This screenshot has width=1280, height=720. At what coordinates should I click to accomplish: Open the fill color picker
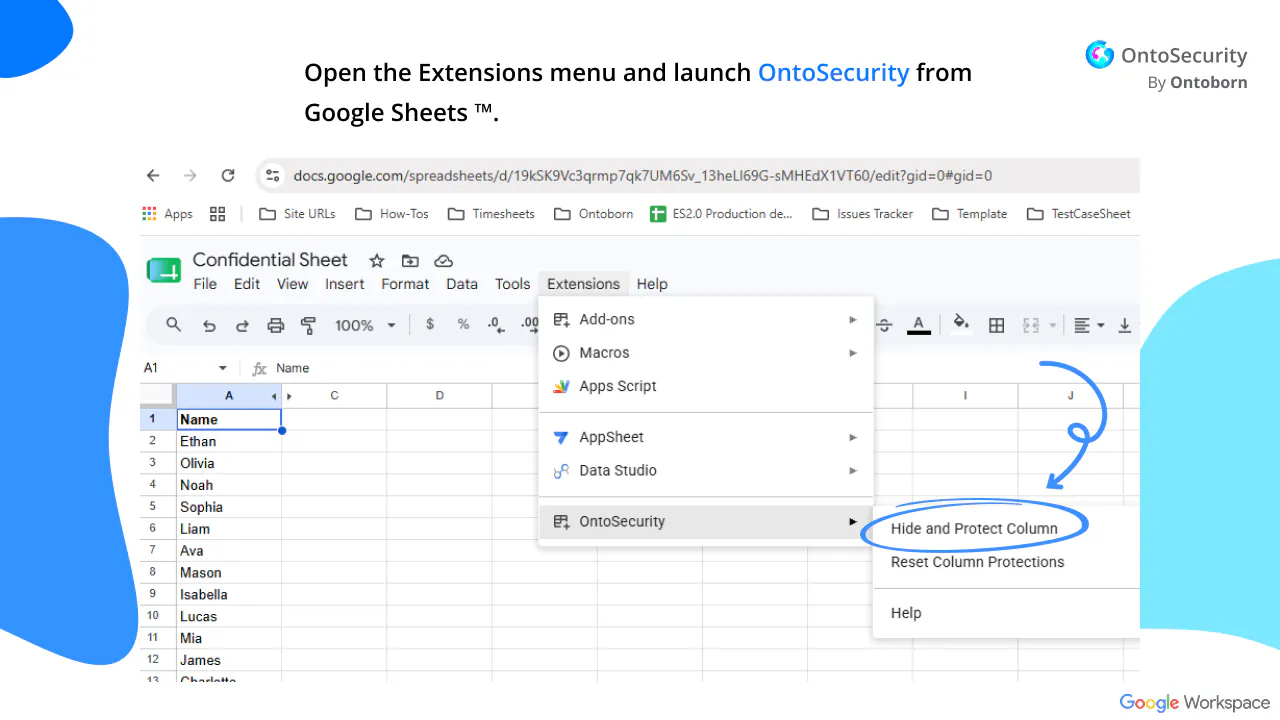point(961,324)
